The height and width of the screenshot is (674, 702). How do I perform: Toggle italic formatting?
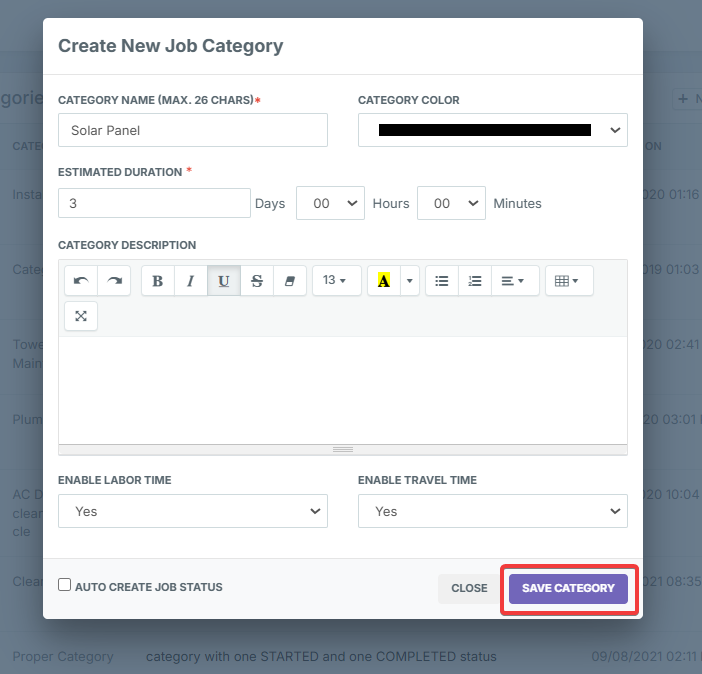pyautogui.click(x=191, y=281)
